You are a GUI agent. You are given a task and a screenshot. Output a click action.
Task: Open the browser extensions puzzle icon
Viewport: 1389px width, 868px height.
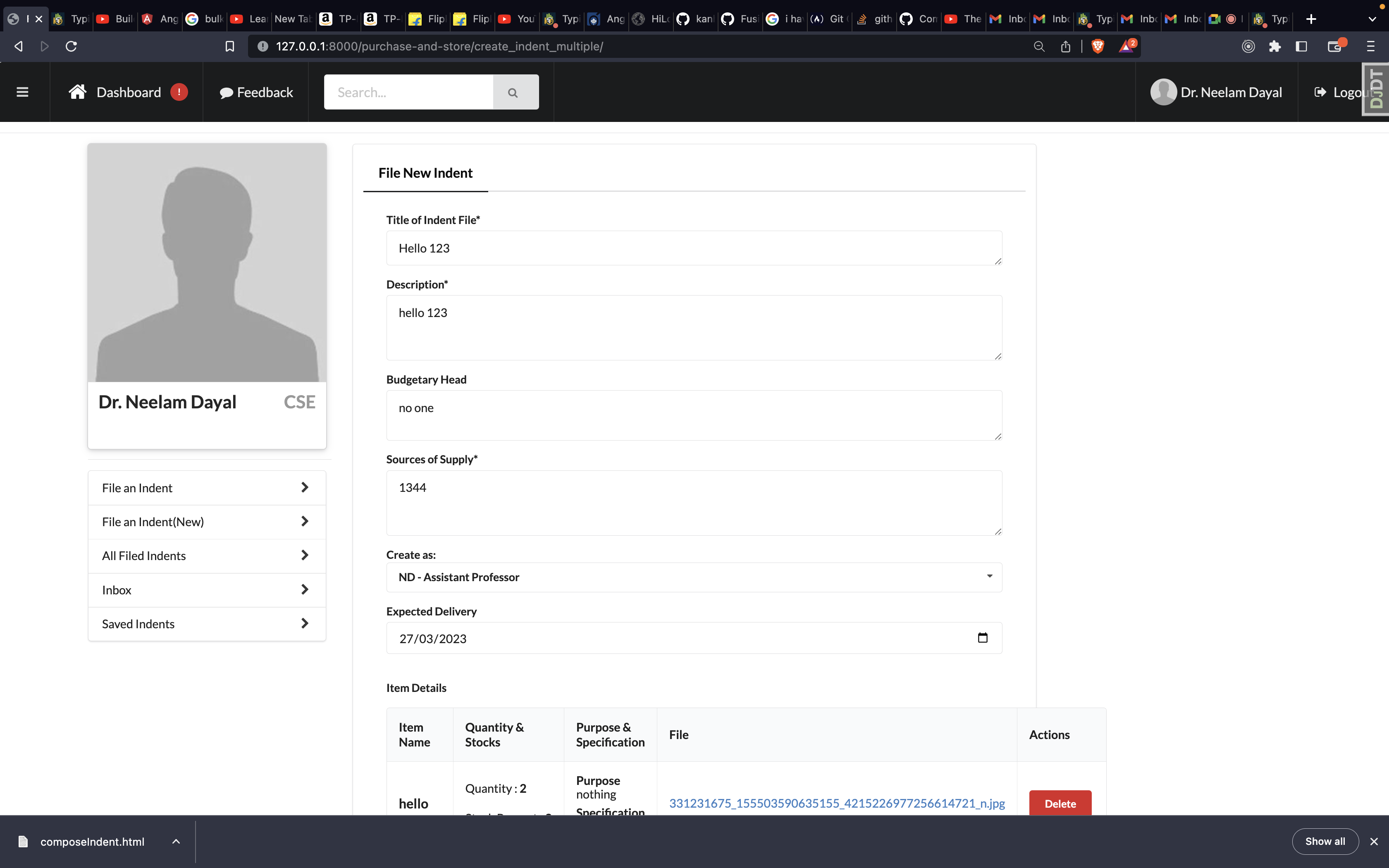[1274, 46]
